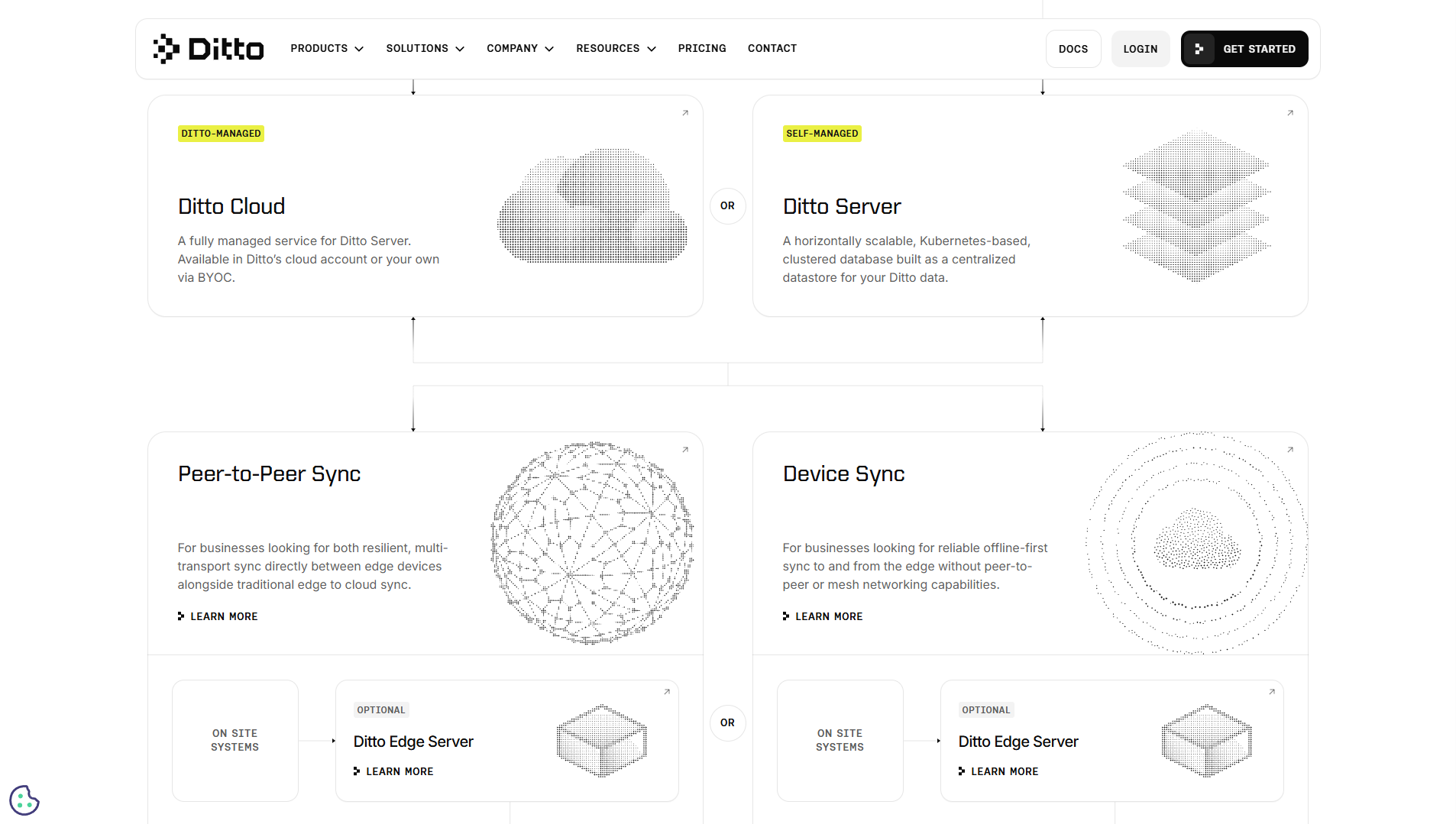Click Learn More under Device Sync
The width and height of the screenshot is (1456, 824).
(823, 616)
